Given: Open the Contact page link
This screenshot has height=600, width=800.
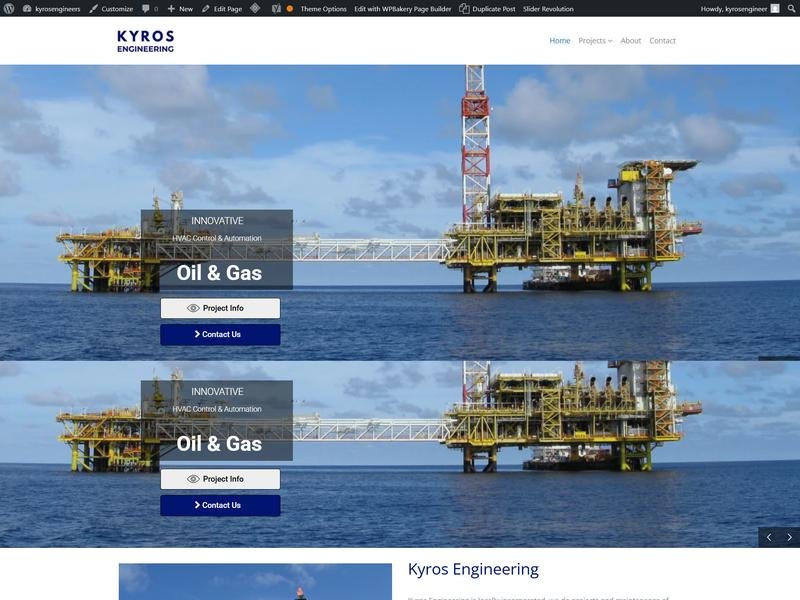Looking at the screenshot, I should (x=662, y=40).
